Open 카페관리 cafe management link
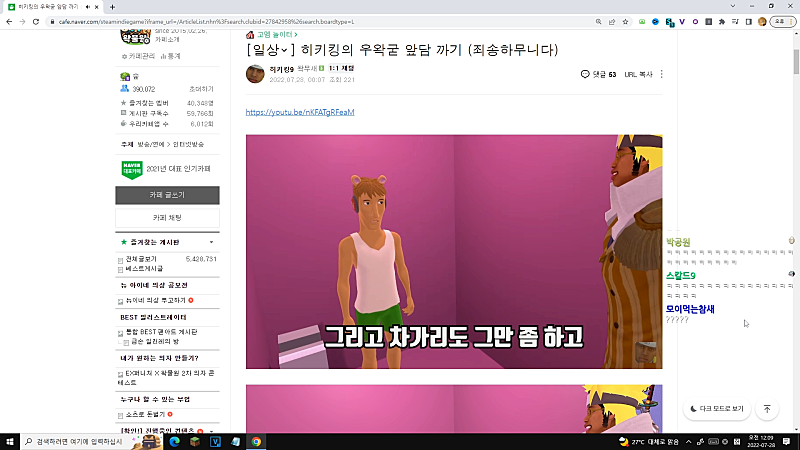This screenshot has height=450, width=800. [138, 56]
